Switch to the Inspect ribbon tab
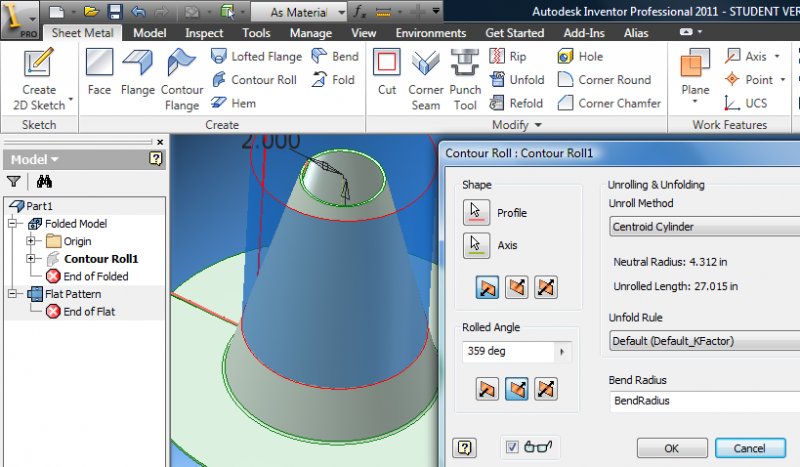The image size is (800, 467). click(204, 33)
